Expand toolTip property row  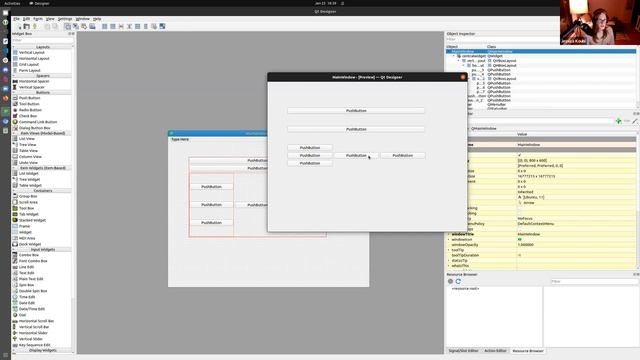[x=449, y=250]
